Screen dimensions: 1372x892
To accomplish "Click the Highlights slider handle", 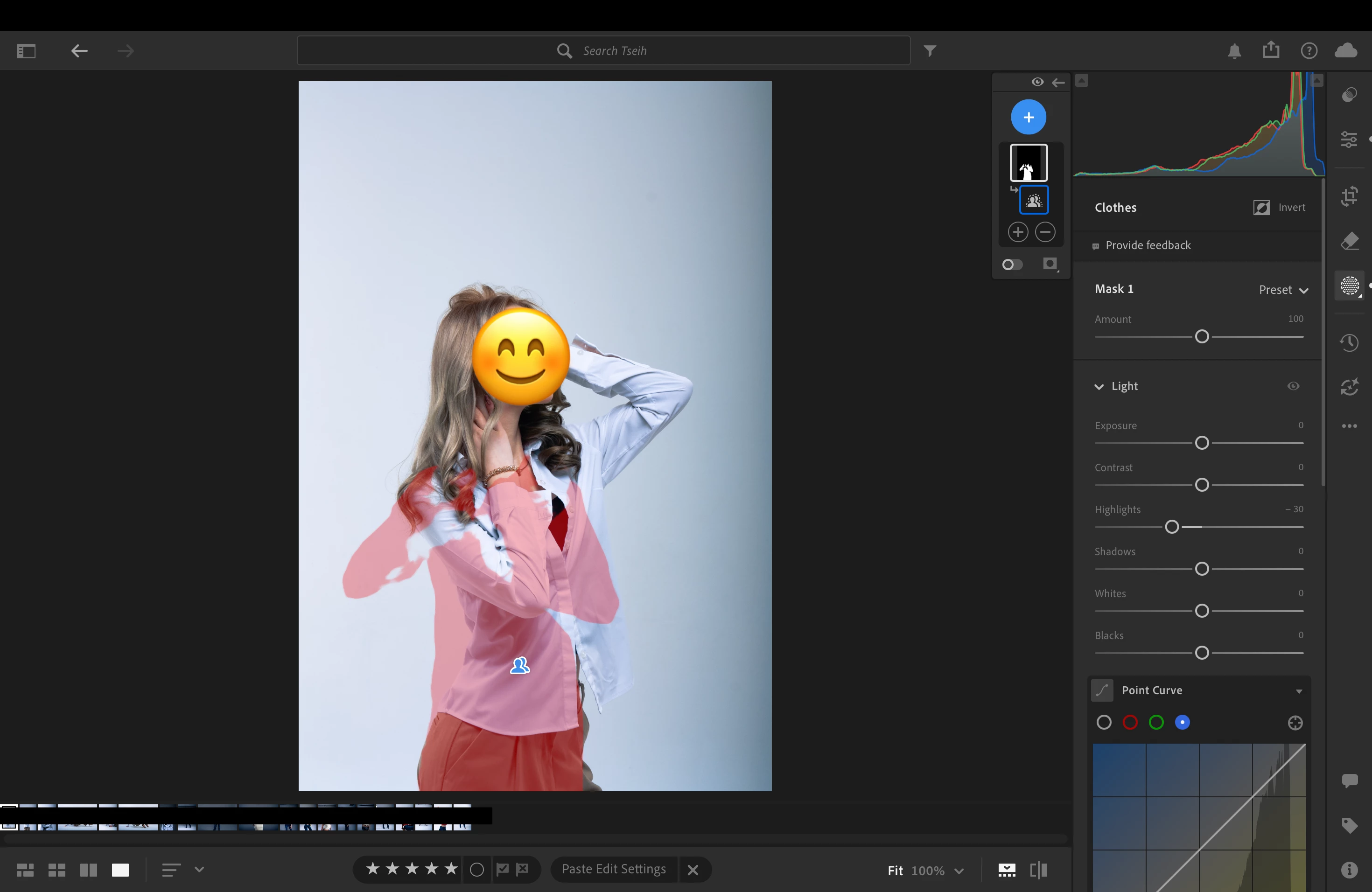I will pyautogui.click(x=1172, y=527).
